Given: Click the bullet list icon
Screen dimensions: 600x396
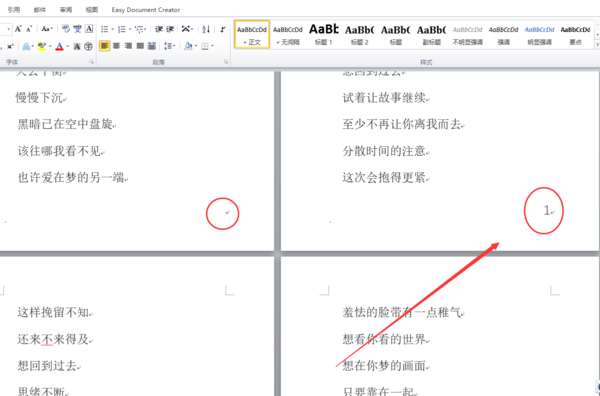Looking at the screenshot, I should (104, 29).
